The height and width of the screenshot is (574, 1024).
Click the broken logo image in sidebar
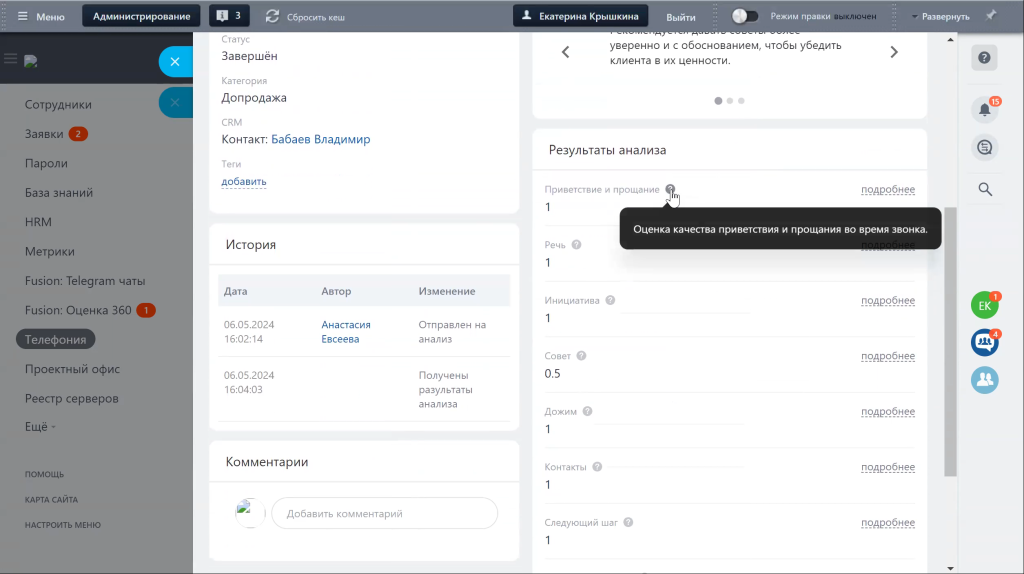coord(31,61)
